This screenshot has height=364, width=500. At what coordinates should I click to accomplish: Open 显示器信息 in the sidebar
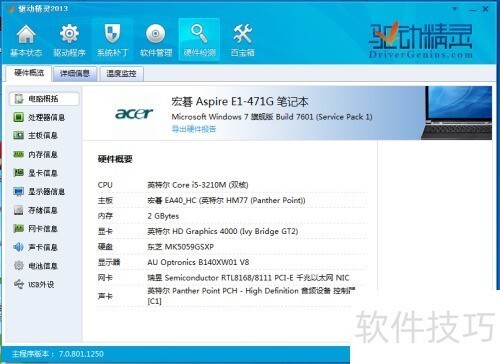[x=39, y=192]
